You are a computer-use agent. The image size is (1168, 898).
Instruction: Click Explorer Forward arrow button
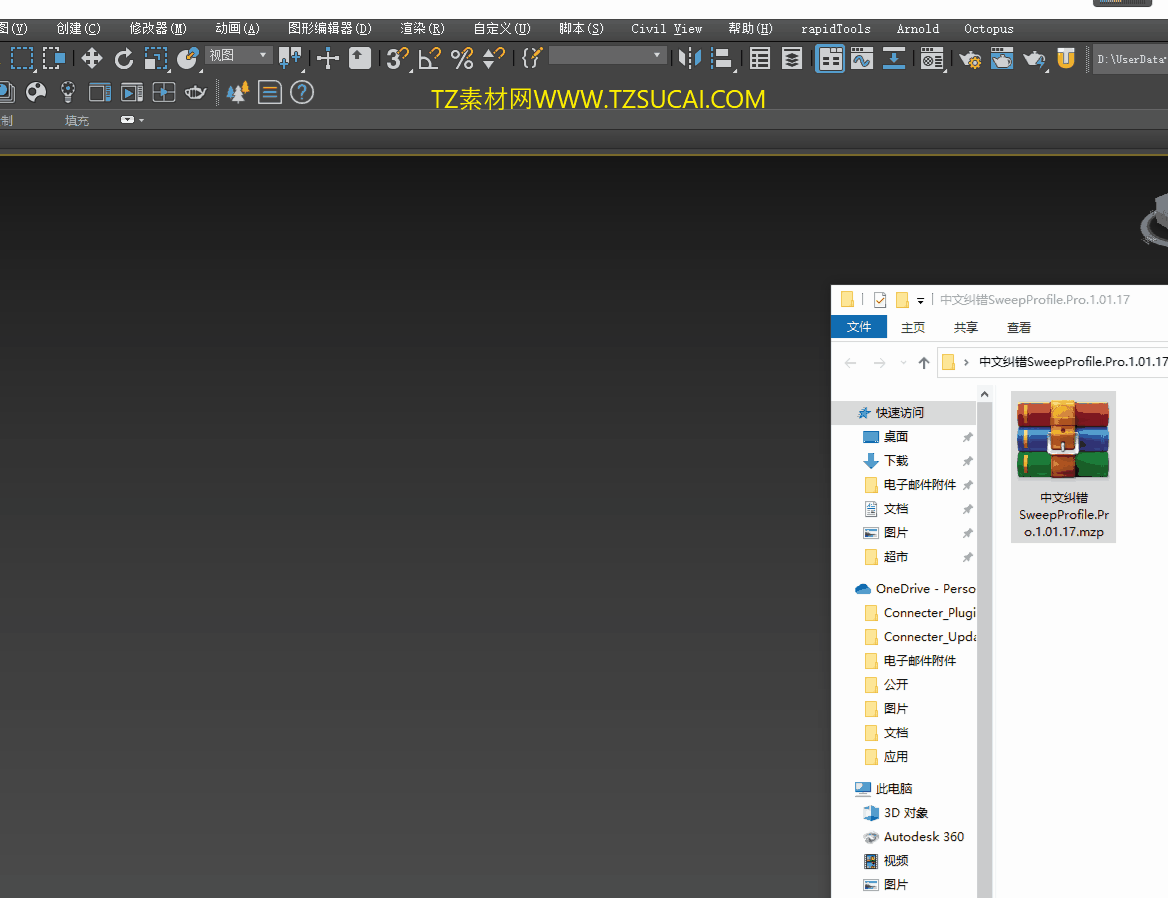click(880, 363)
